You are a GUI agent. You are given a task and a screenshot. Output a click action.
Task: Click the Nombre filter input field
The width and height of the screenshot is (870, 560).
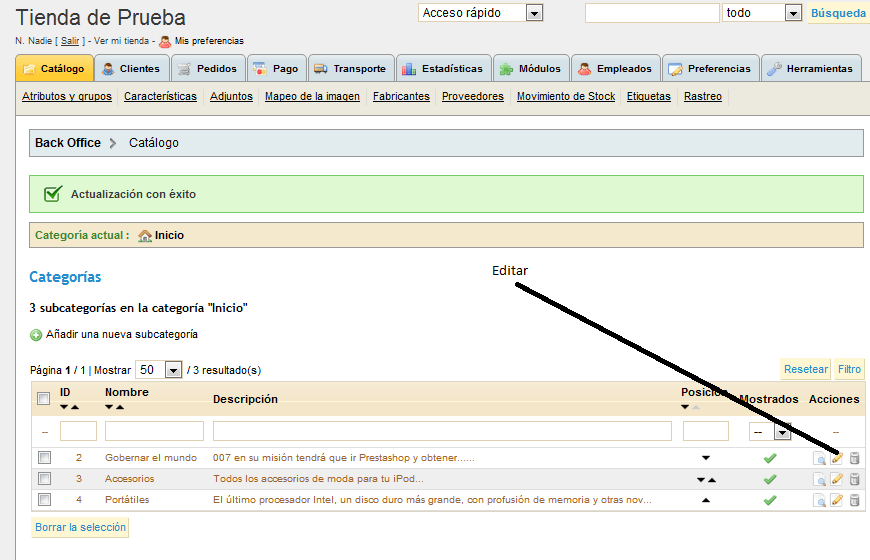point(154,431)
